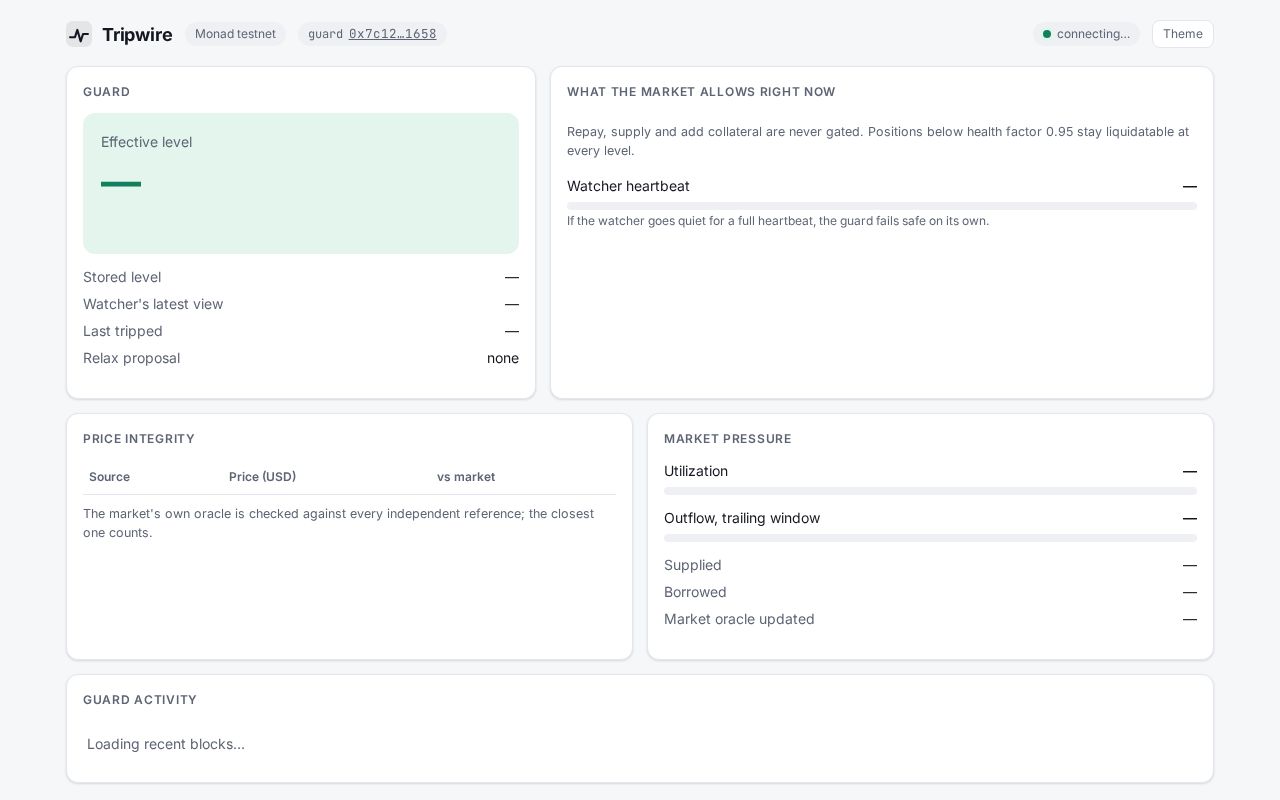The width and height of the screenshot is (1280, 800).
Task: Click the watcher goes quiet helper text
Action: click(778, 221)
